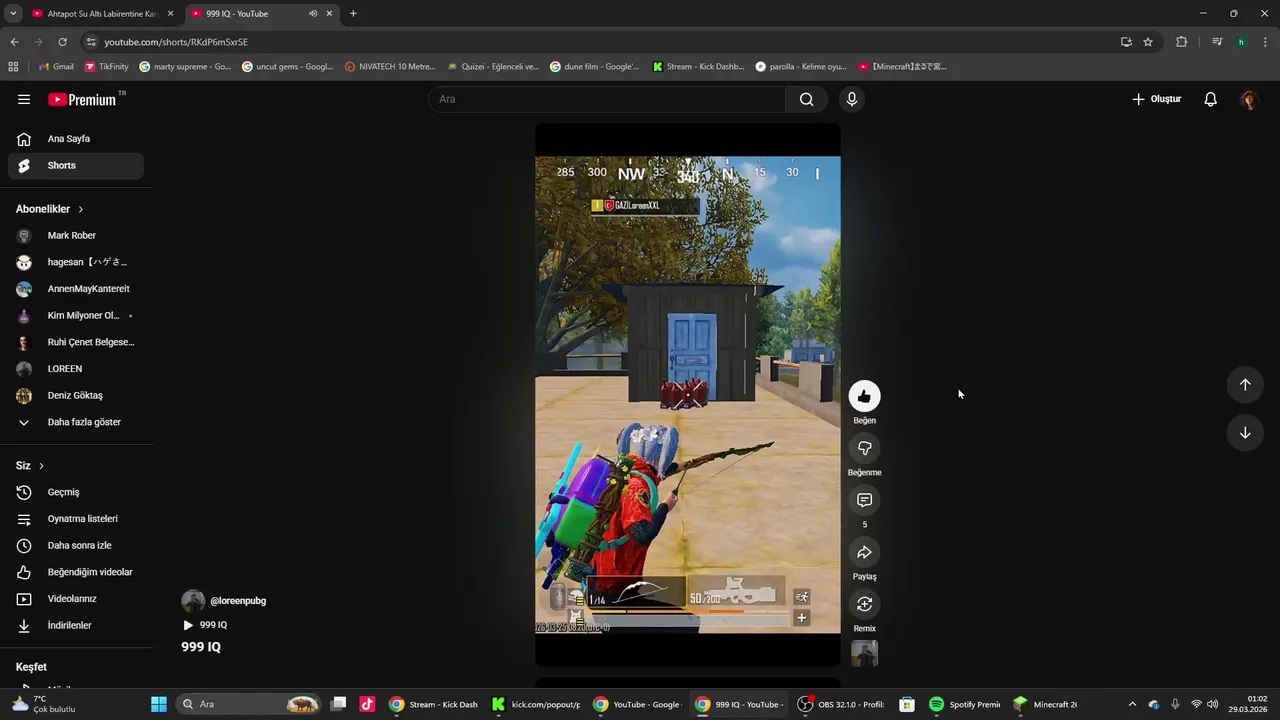Mute the 999 IQ tab speaker icon

[313, 14]
